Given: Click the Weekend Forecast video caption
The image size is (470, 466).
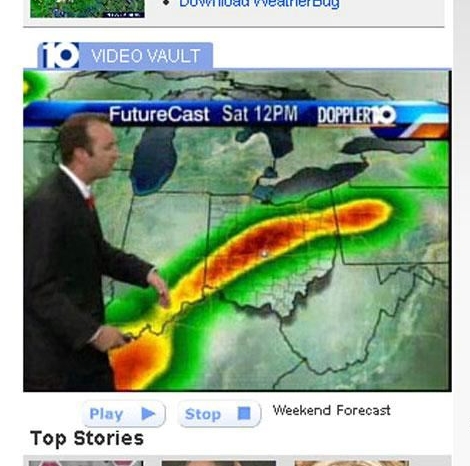Looking at the screenshot, I should click(x=332, y=410).
